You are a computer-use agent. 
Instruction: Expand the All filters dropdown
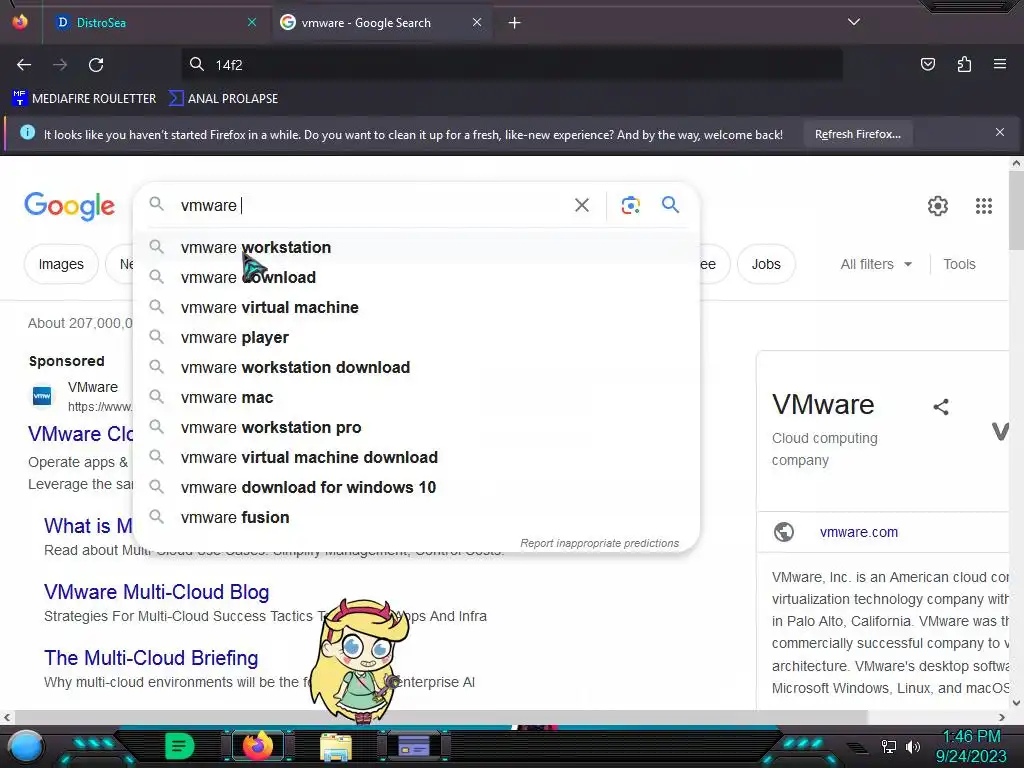pos(876,264)
